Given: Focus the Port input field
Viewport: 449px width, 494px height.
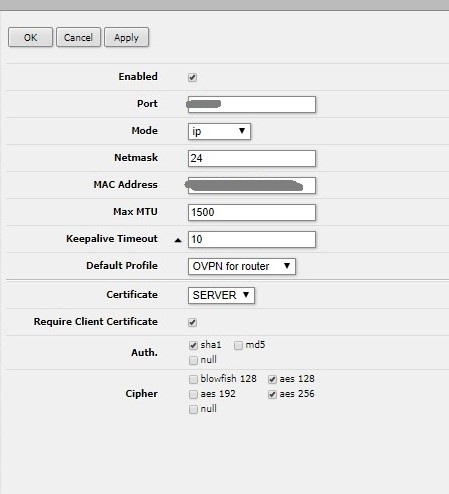Looking at the screenshot, I should [252, 104].
